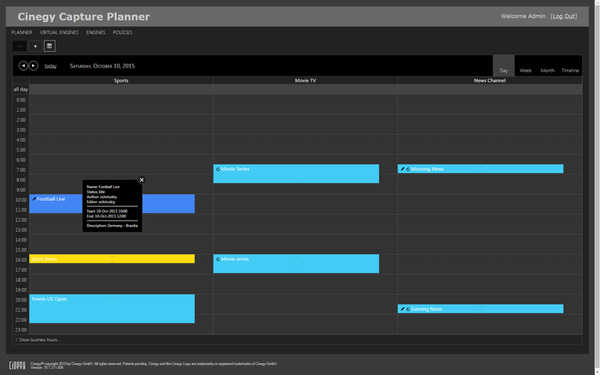Image resolution: width=600 pixels, height=375 pixels.
Task: Jump to today in the calendar
Action: pos(51,66)
